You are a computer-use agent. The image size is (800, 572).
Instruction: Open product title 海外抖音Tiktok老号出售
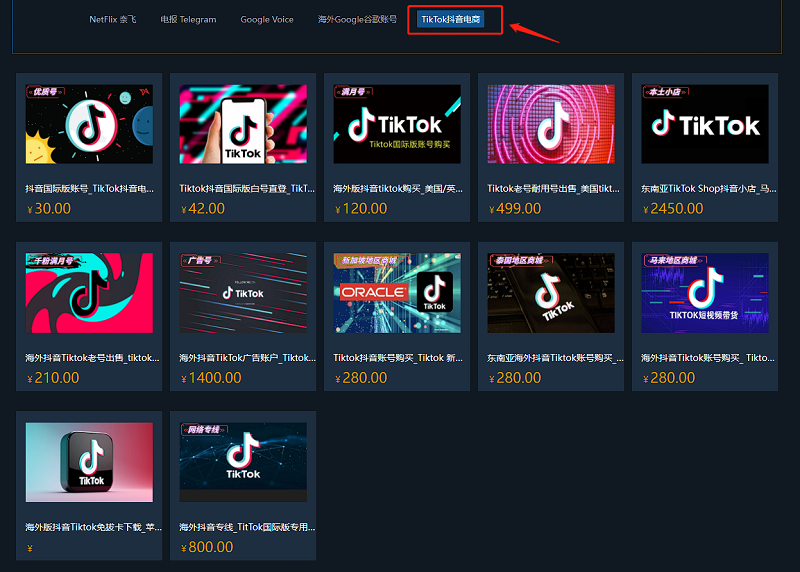(x=92, y=358)
